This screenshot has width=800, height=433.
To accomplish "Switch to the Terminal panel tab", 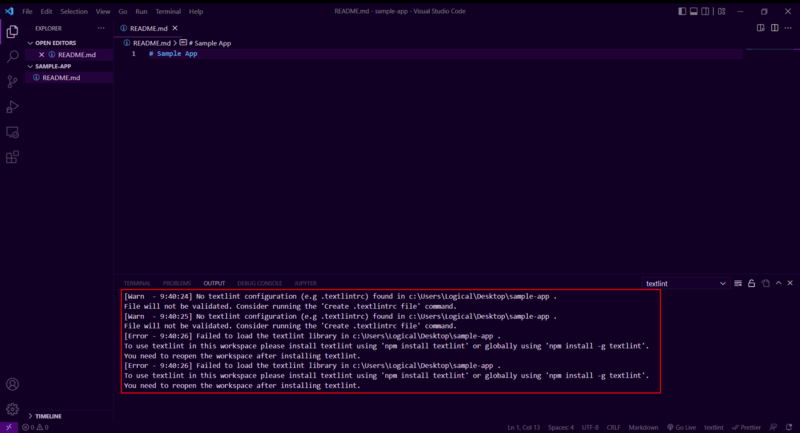I will pos(137,283).
